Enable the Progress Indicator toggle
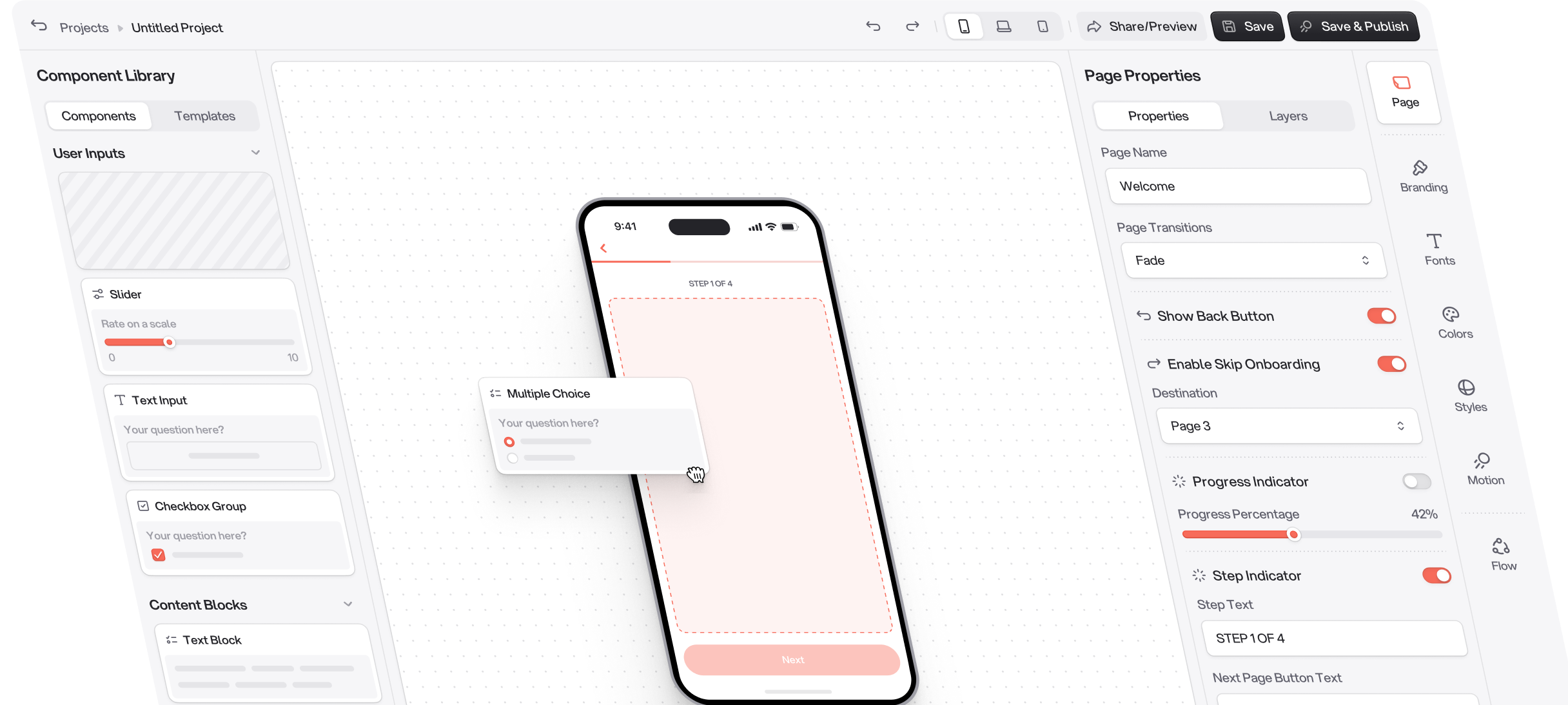 (x=1416, y=481)
